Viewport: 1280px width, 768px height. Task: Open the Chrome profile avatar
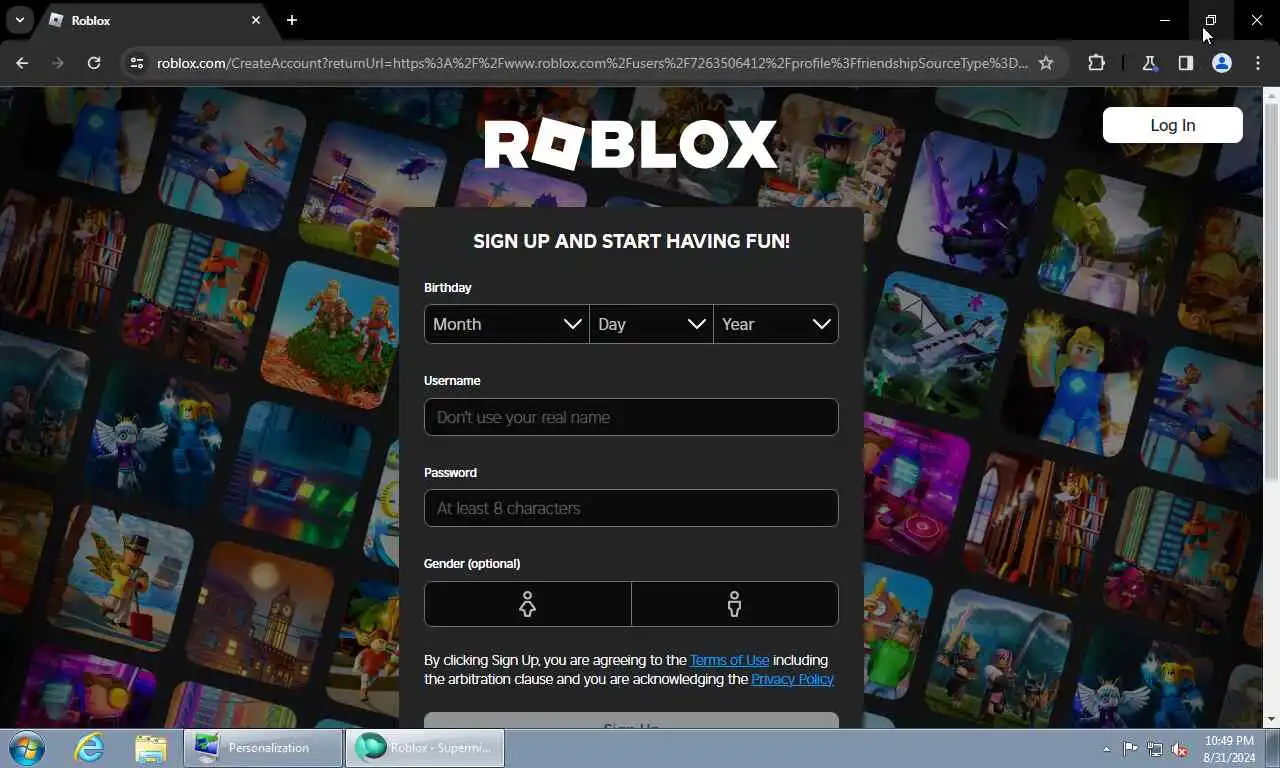1222,63
